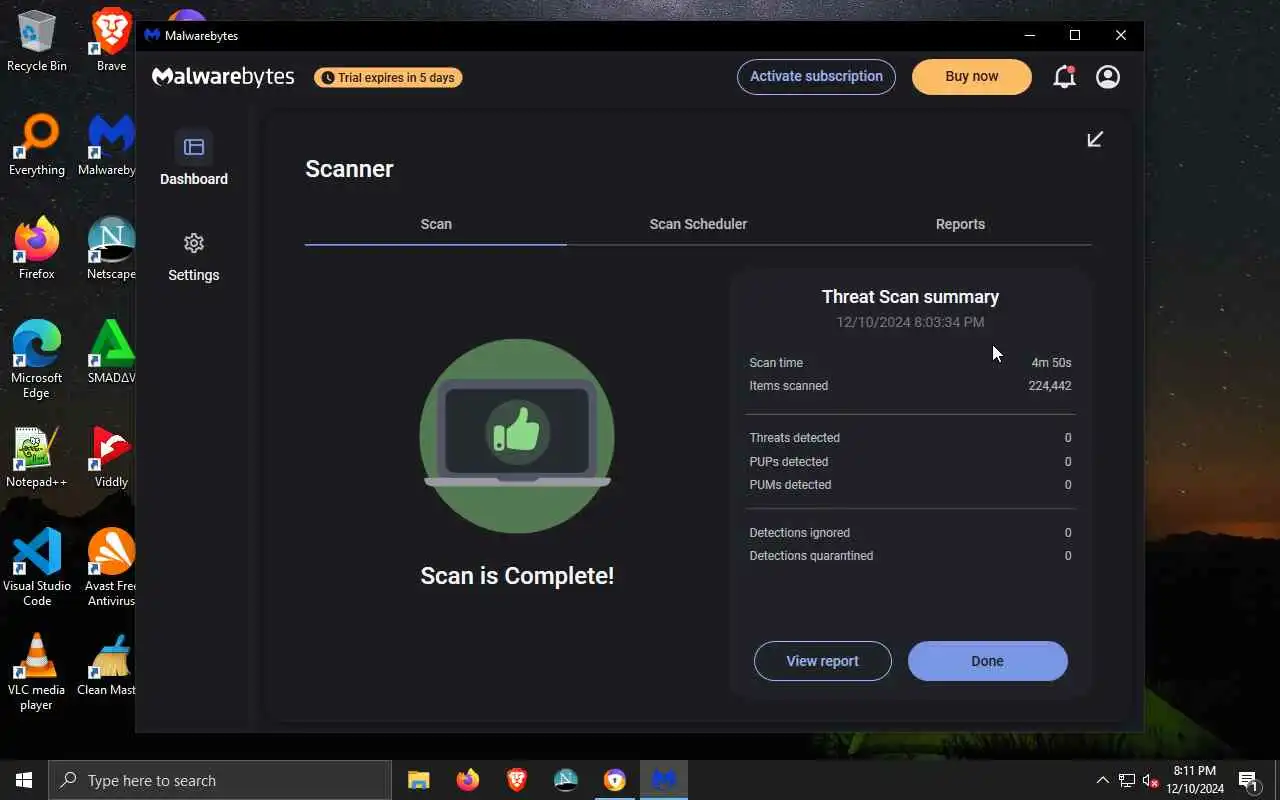The height and width of the screenshot is (800, 1280).
Task: Select the Malwarebytes desktop shortcut
Action: [108, 145]
